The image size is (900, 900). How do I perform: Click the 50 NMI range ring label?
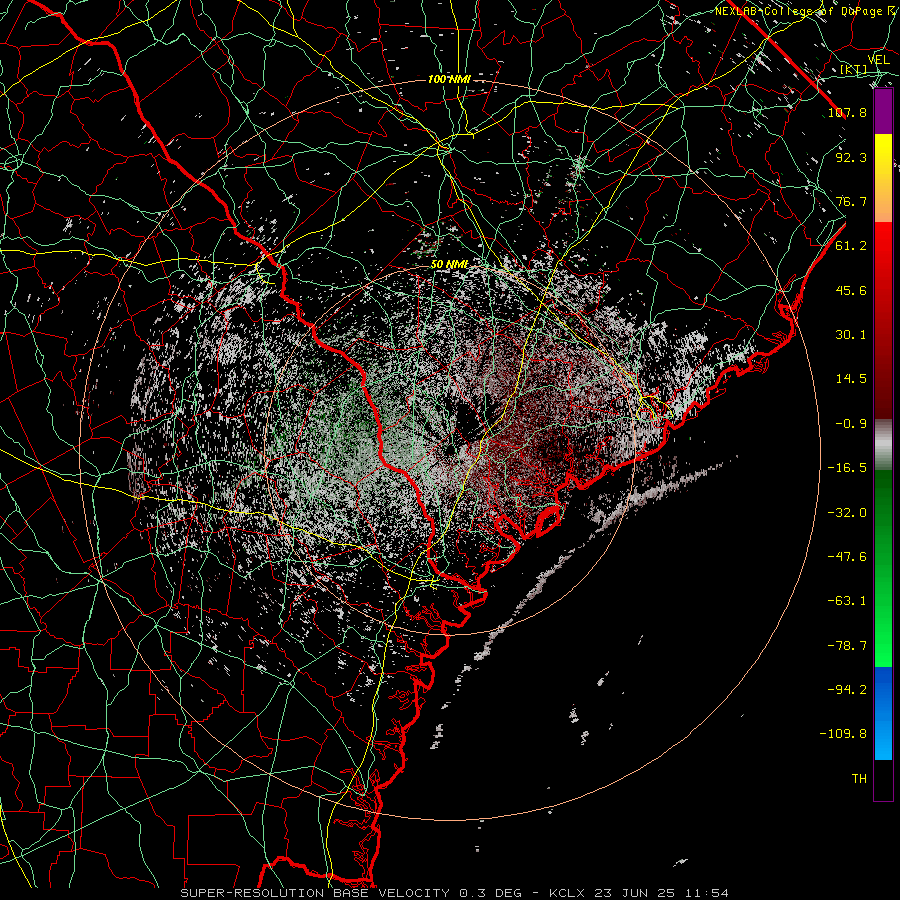click(449, 264)
